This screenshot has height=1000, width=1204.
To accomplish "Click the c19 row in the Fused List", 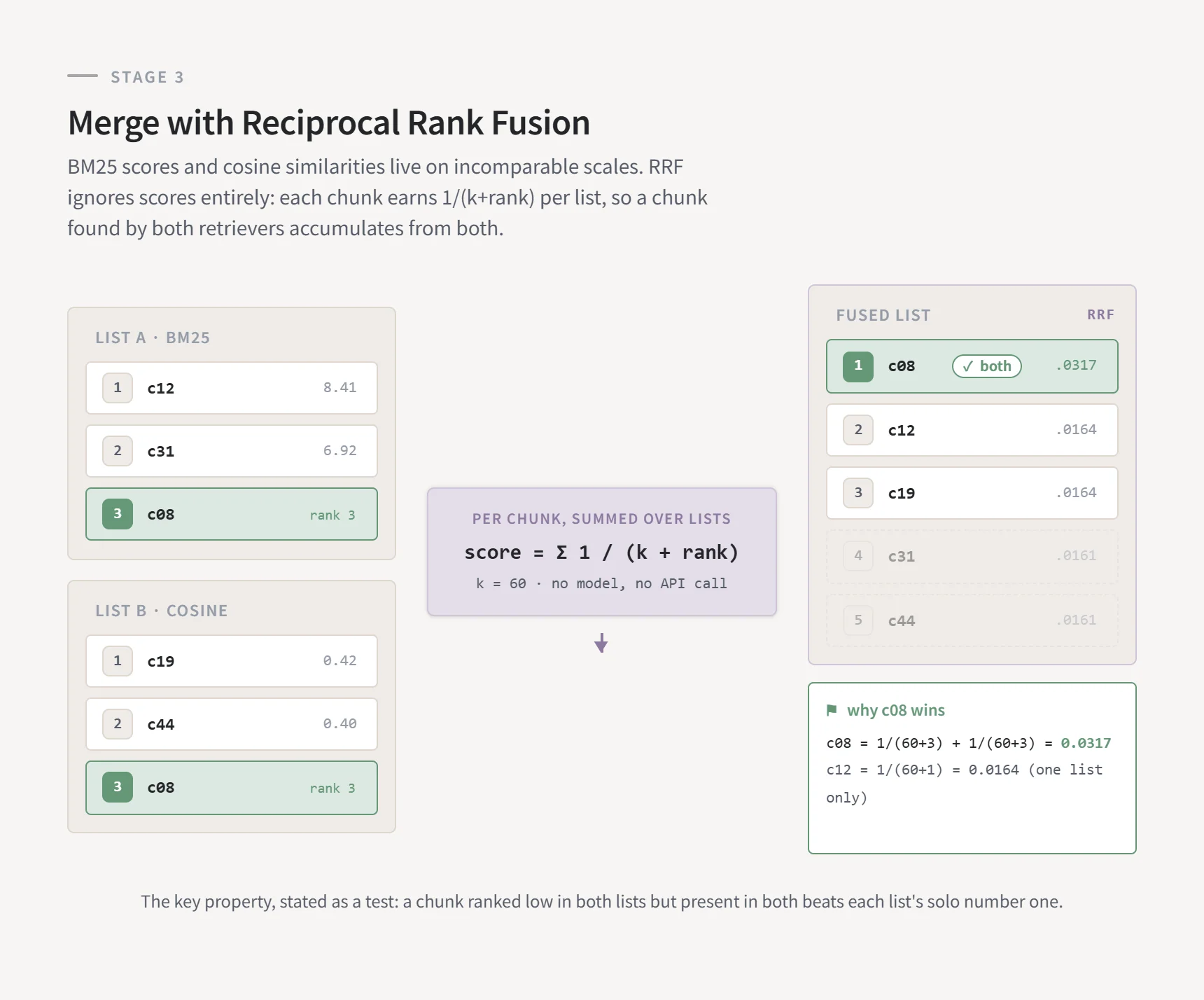I will [972, 493].
